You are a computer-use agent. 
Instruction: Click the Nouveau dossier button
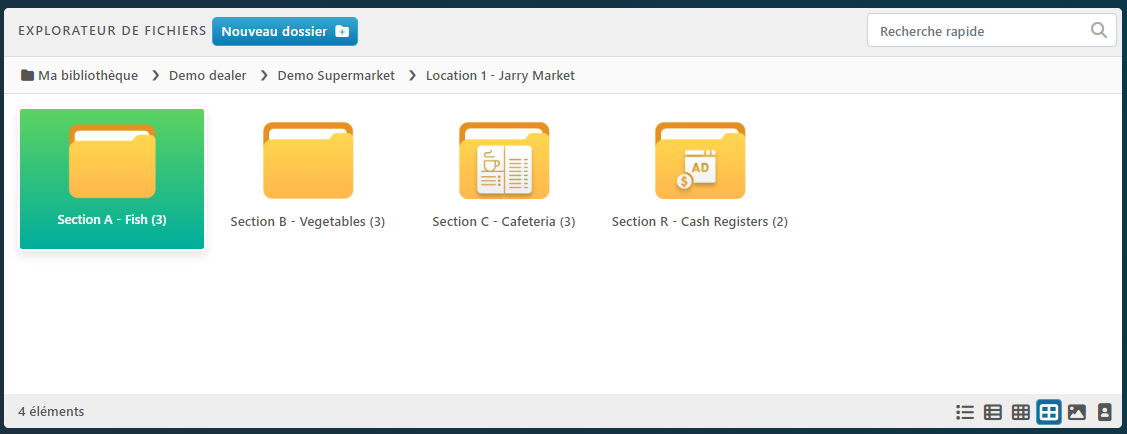tap(284, 31)
